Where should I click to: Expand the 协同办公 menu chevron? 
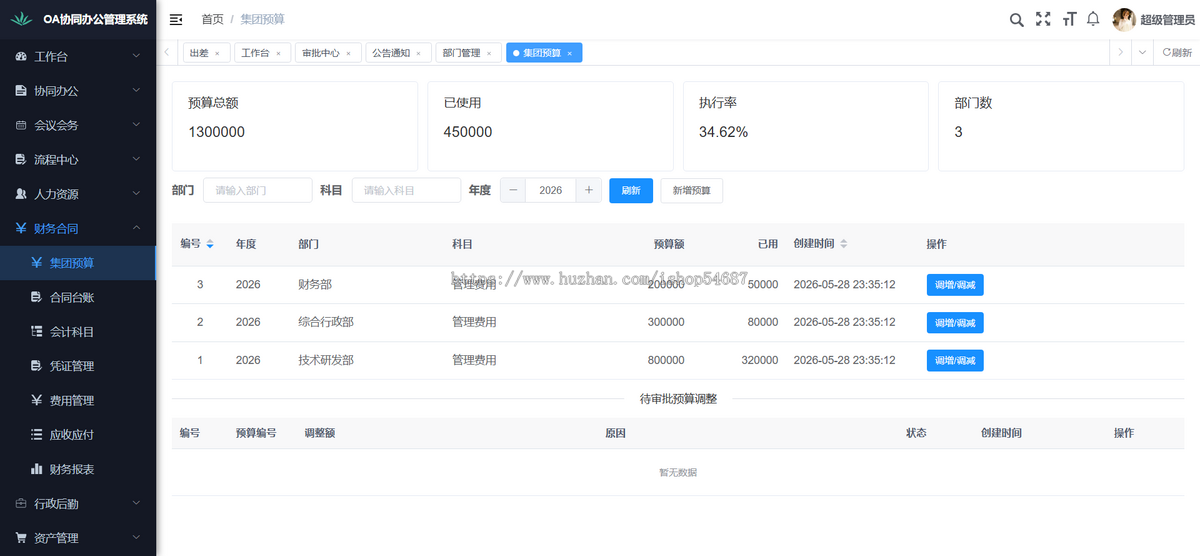137,91
